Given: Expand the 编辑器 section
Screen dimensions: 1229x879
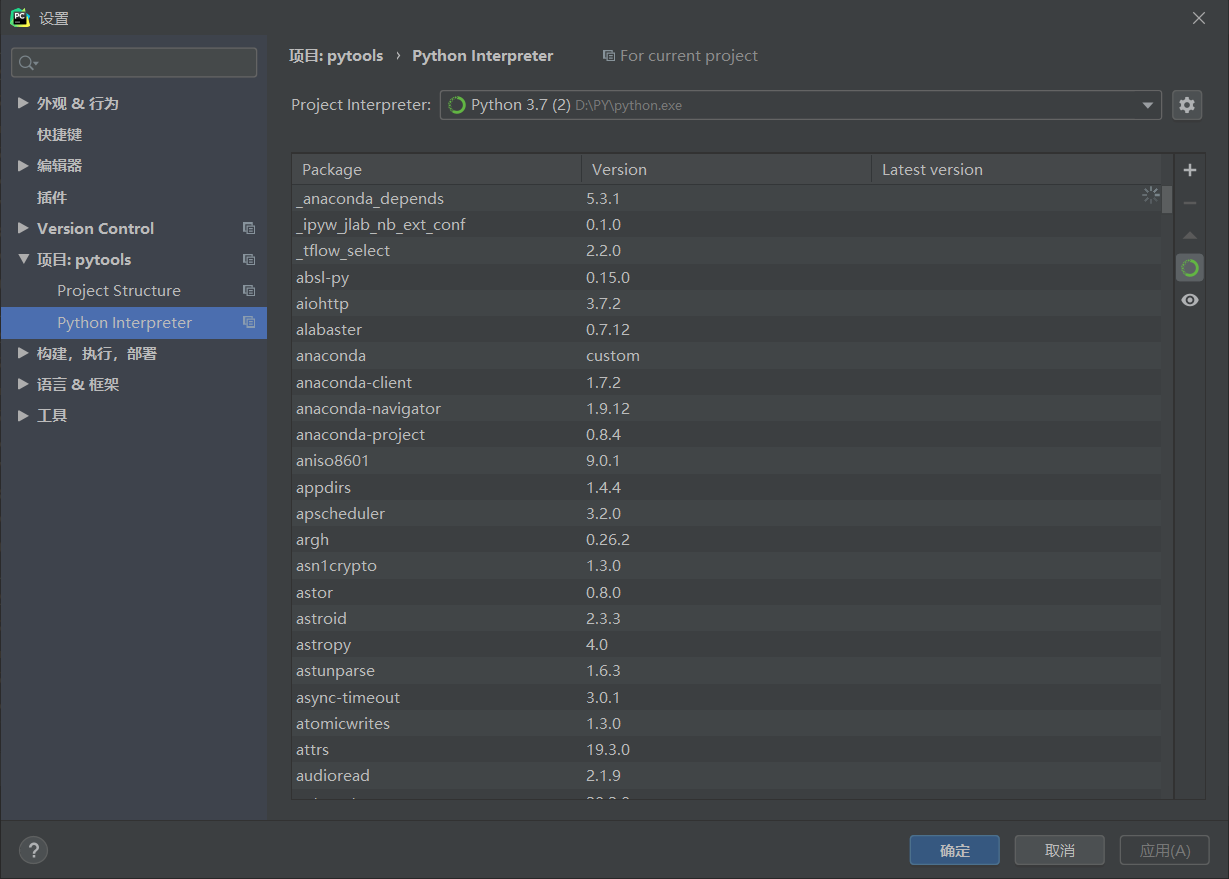Looking at the screenshot, I should coord(23,165).
